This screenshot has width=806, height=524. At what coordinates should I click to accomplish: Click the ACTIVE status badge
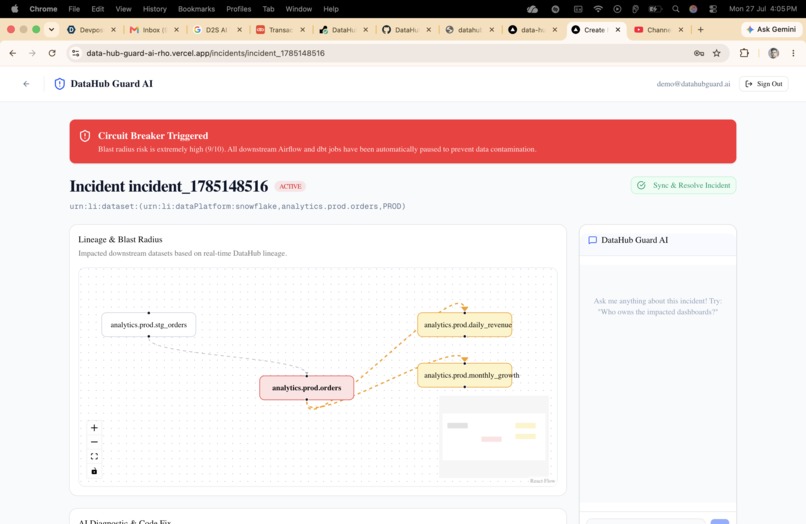[290, 186]
